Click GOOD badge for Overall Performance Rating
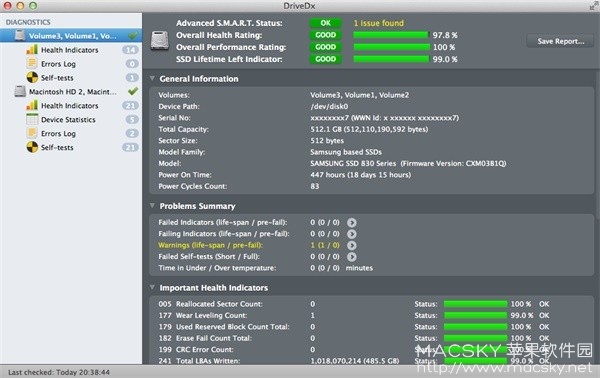600x378 pixels. (325, 47)
